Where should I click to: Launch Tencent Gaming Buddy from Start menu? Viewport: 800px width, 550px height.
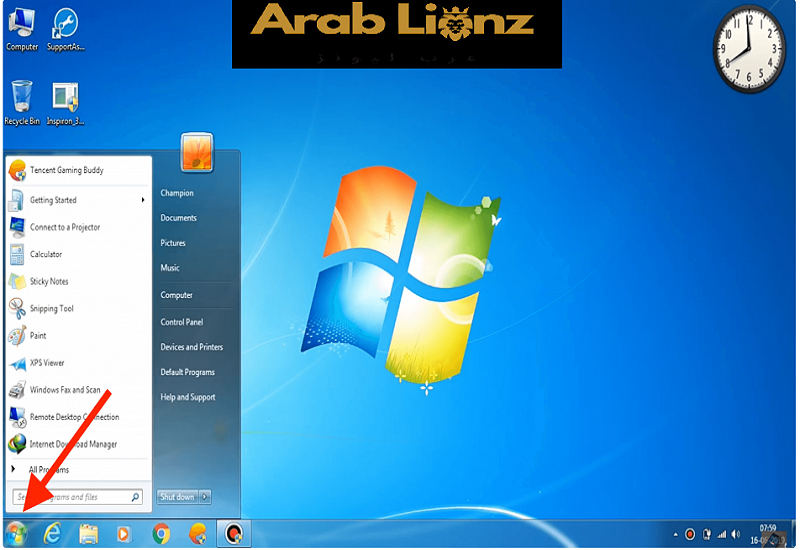point(79,170)
